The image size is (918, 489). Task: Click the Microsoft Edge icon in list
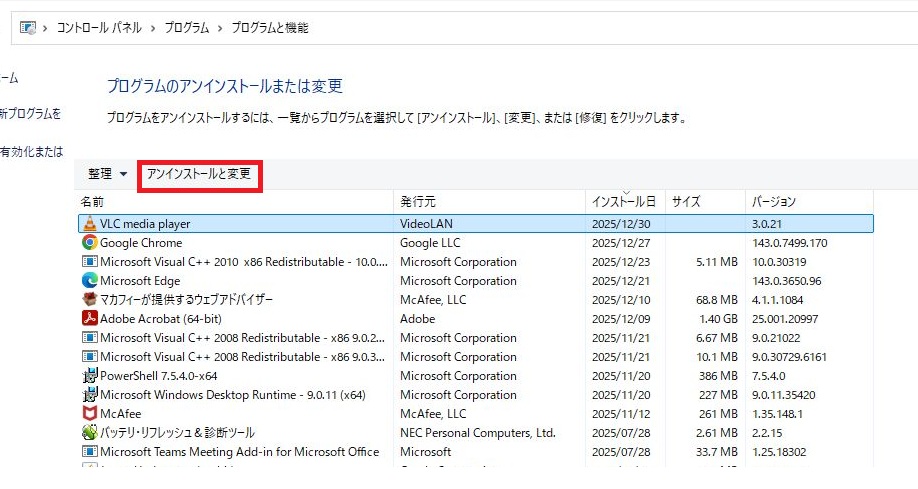click(90, 281)
